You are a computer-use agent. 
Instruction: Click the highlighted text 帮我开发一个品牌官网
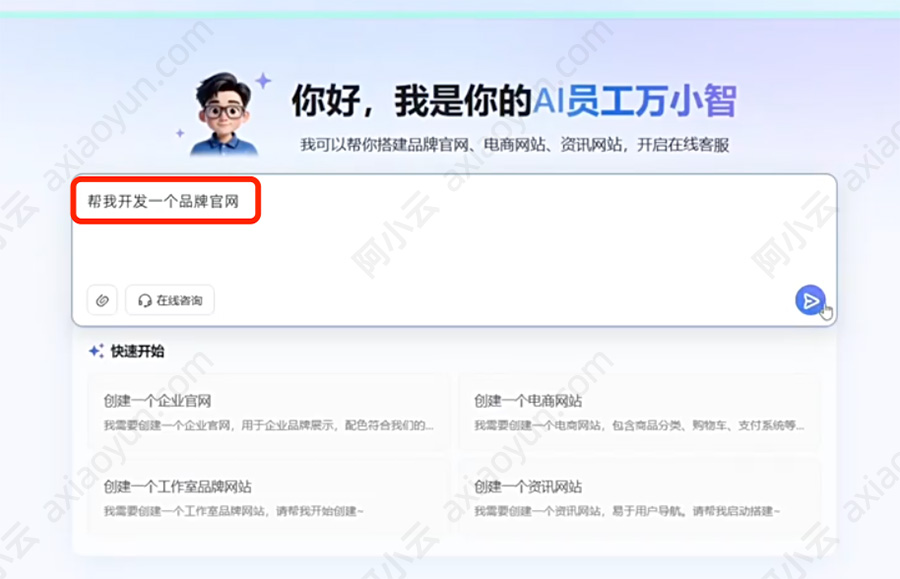tap(163, 199)
